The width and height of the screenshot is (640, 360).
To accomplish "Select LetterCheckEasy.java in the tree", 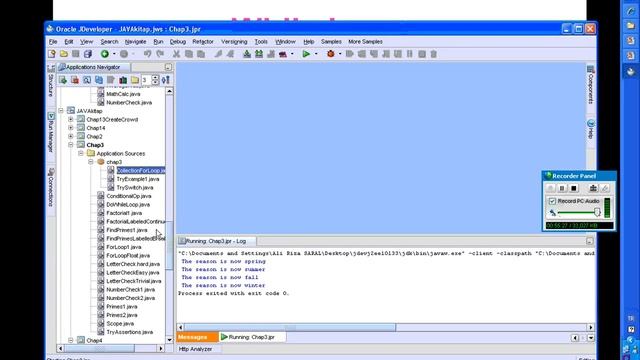I will point(133,273).
